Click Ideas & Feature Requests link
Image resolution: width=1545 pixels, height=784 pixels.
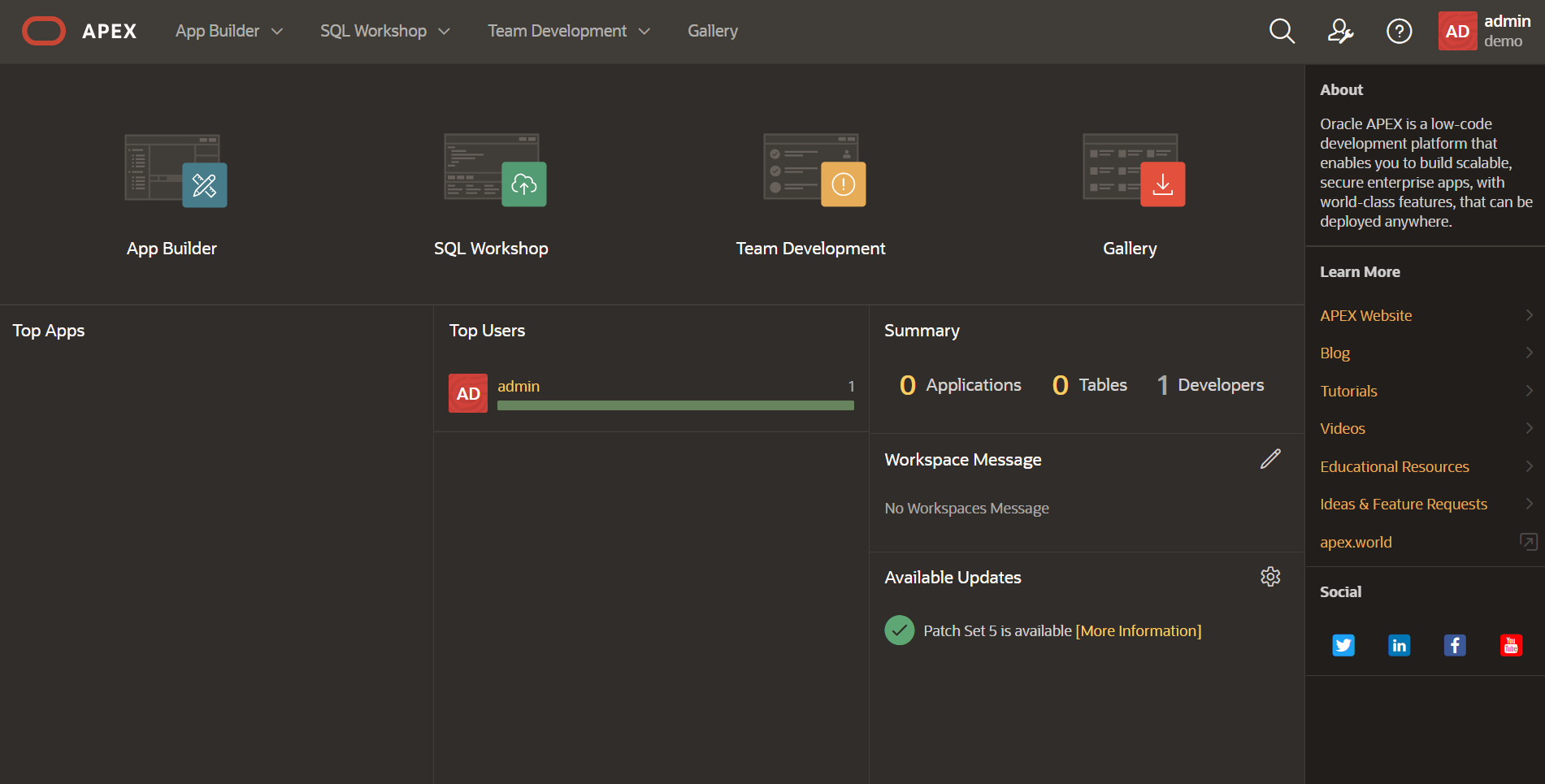point(1403,504)
